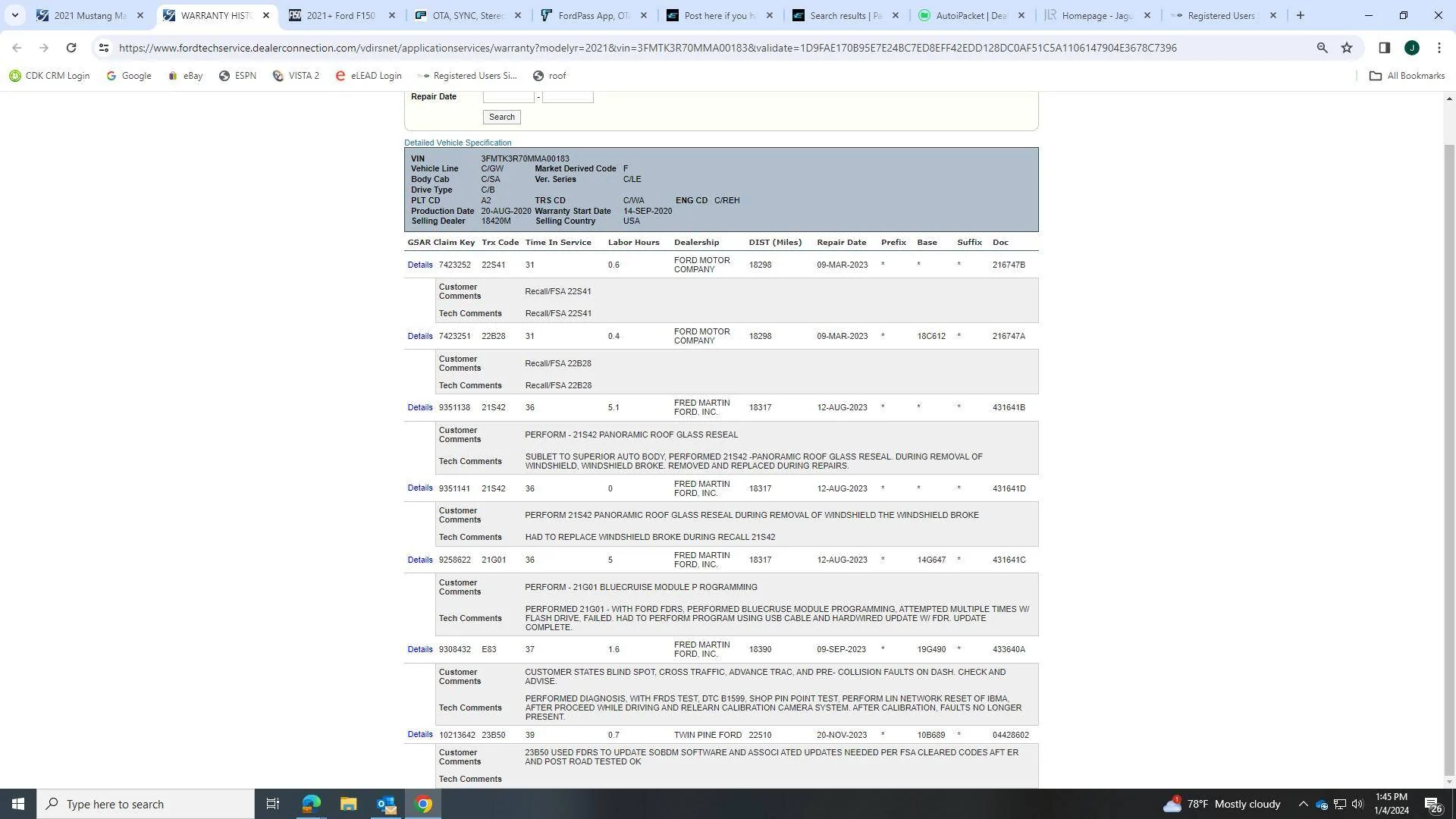This screenshot has height=819, width=1456.
Task: Click the Repair Date column header
Action: tap(841, 243)
